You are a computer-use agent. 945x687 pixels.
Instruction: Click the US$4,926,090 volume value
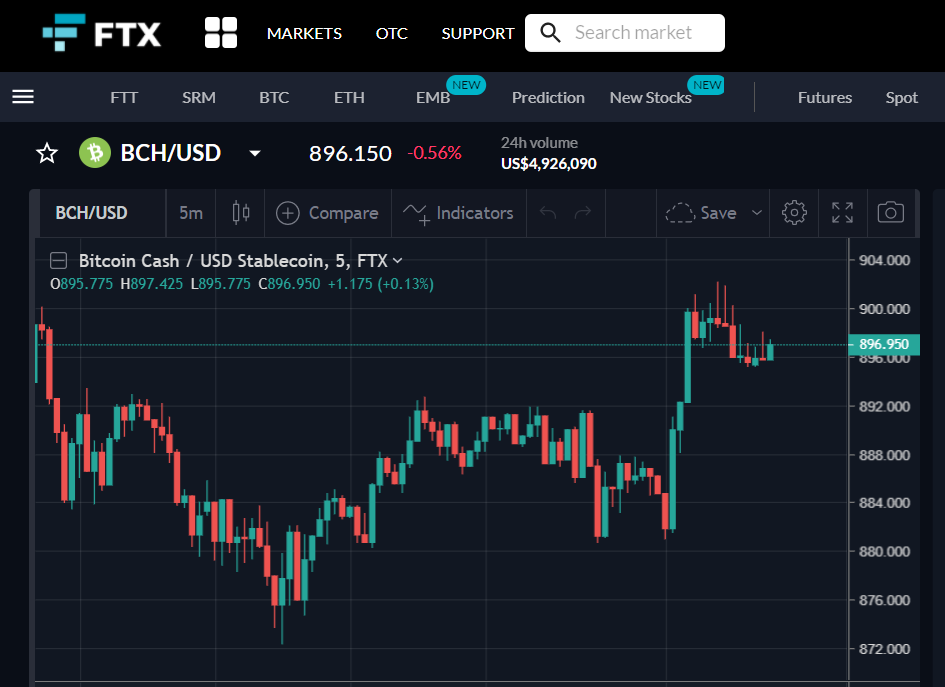click(548, 164)
